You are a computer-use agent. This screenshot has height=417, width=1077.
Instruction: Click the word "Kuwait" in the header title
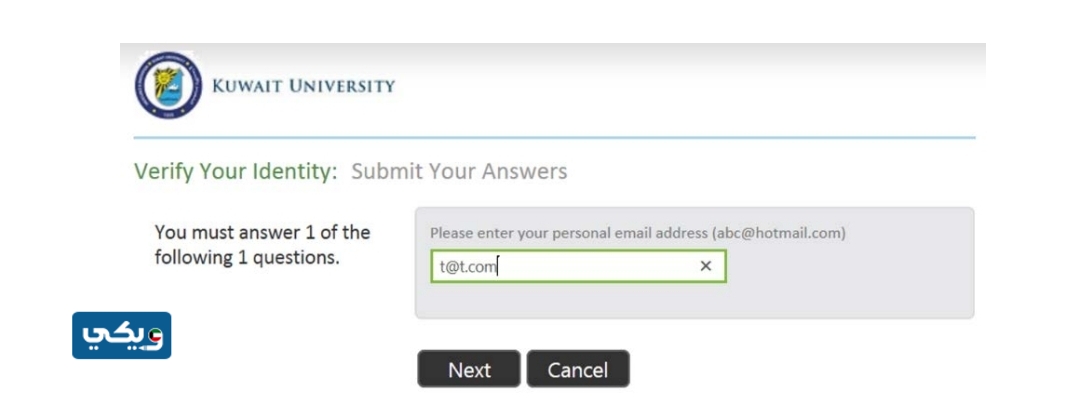[247, 86]
